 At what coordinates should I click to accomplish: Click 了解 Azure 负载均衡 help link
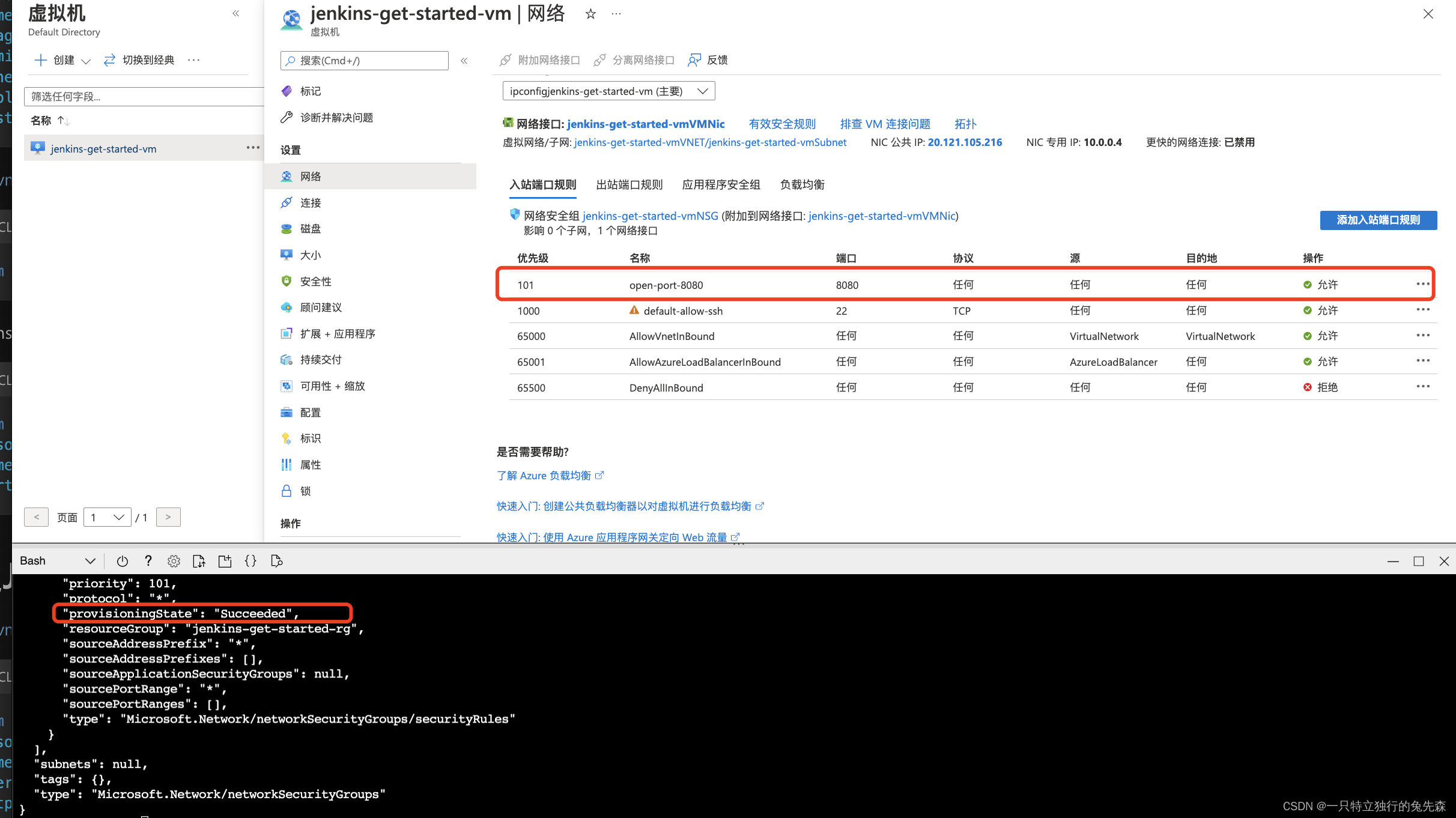click(x=550, y=476)
